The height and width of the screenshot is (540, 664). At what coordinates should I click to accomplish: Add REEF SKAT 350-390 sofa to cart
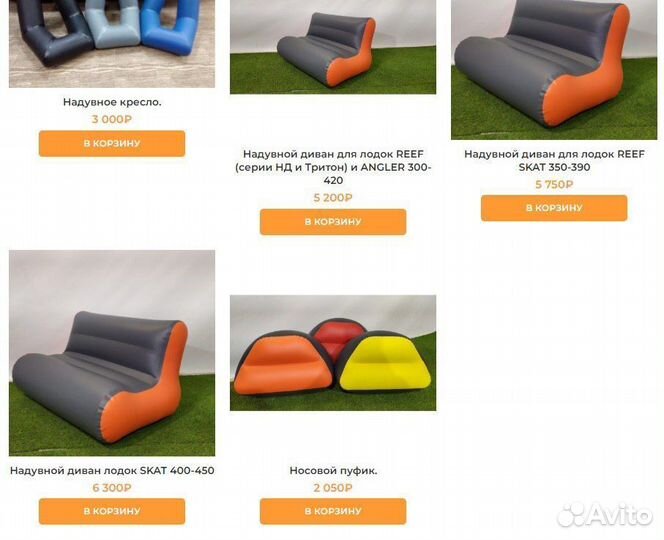pyautogui.click(x=554, y=208)
